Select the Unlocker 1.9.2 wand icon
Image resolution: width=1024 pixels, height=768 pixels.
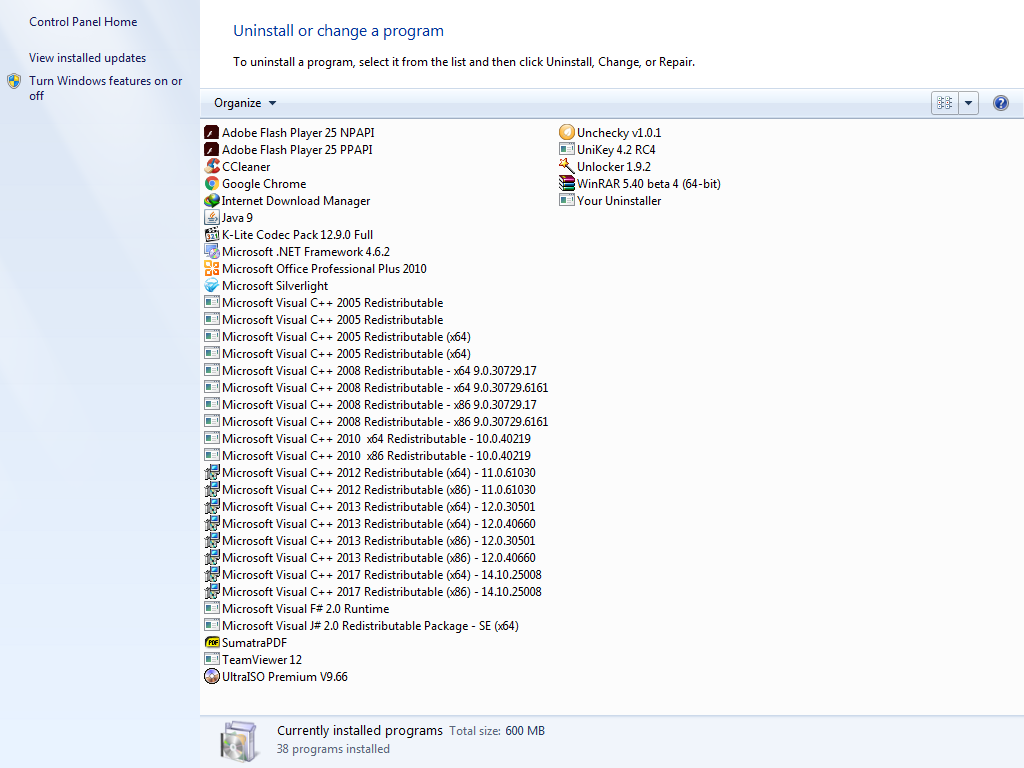tap(567, 167)
